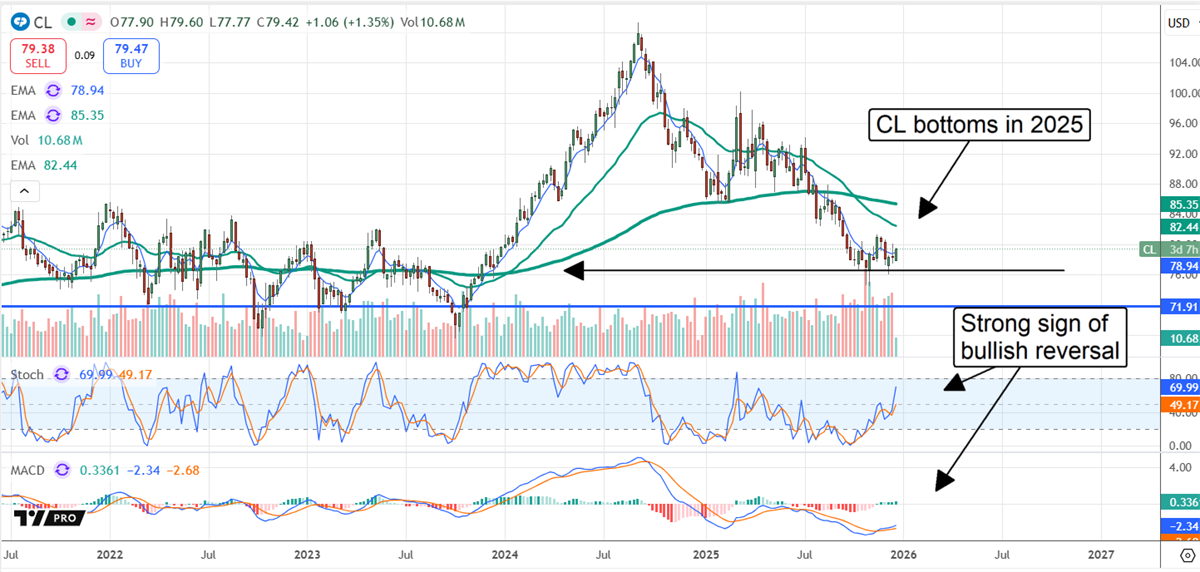Click the pink approximate-data indicator icon
Viewport: 1200px width, 572px height.
[91, 20]
